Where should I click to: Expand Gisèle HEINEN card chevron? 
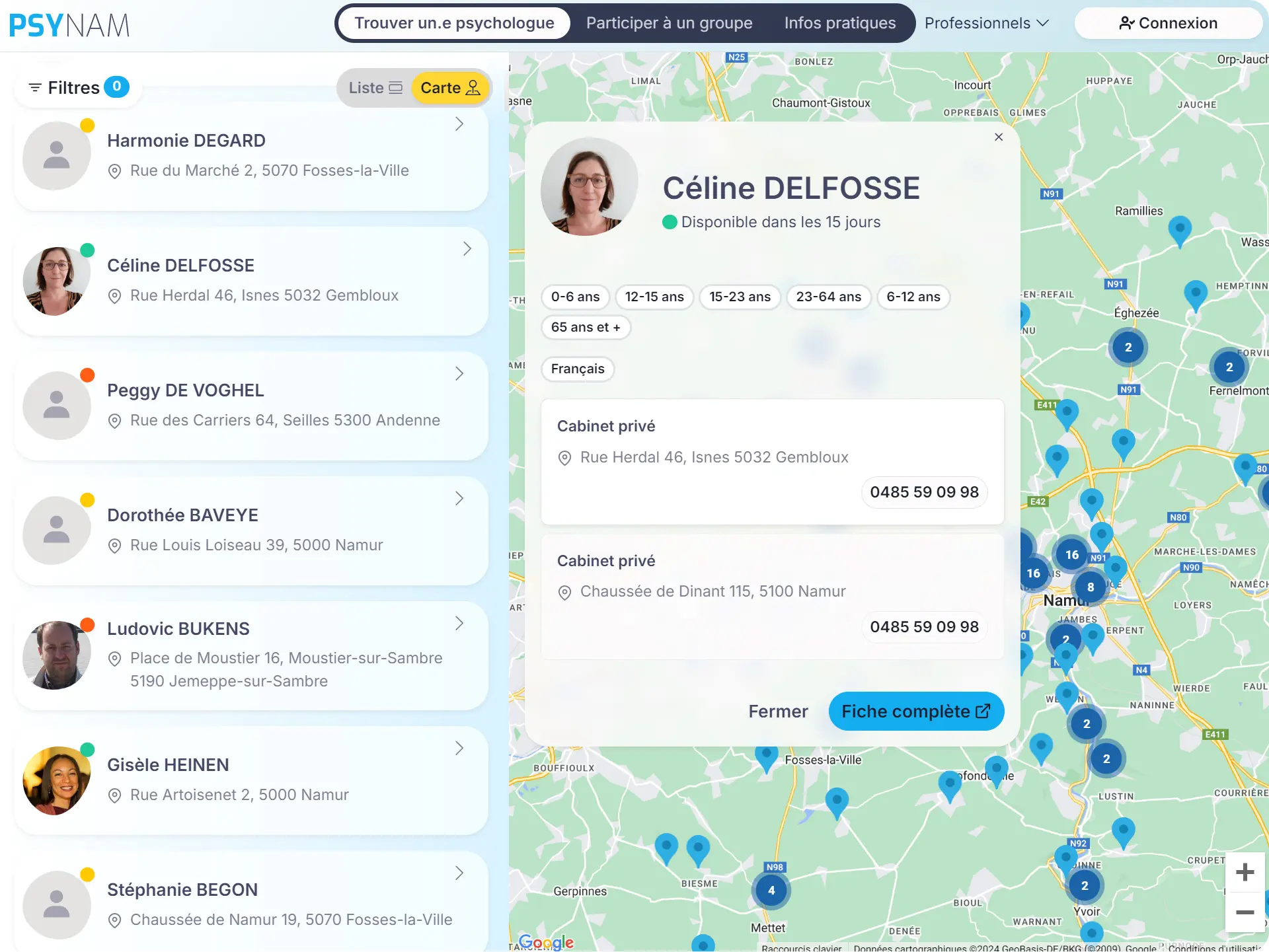pyautogui.click(x=459, y=748)
